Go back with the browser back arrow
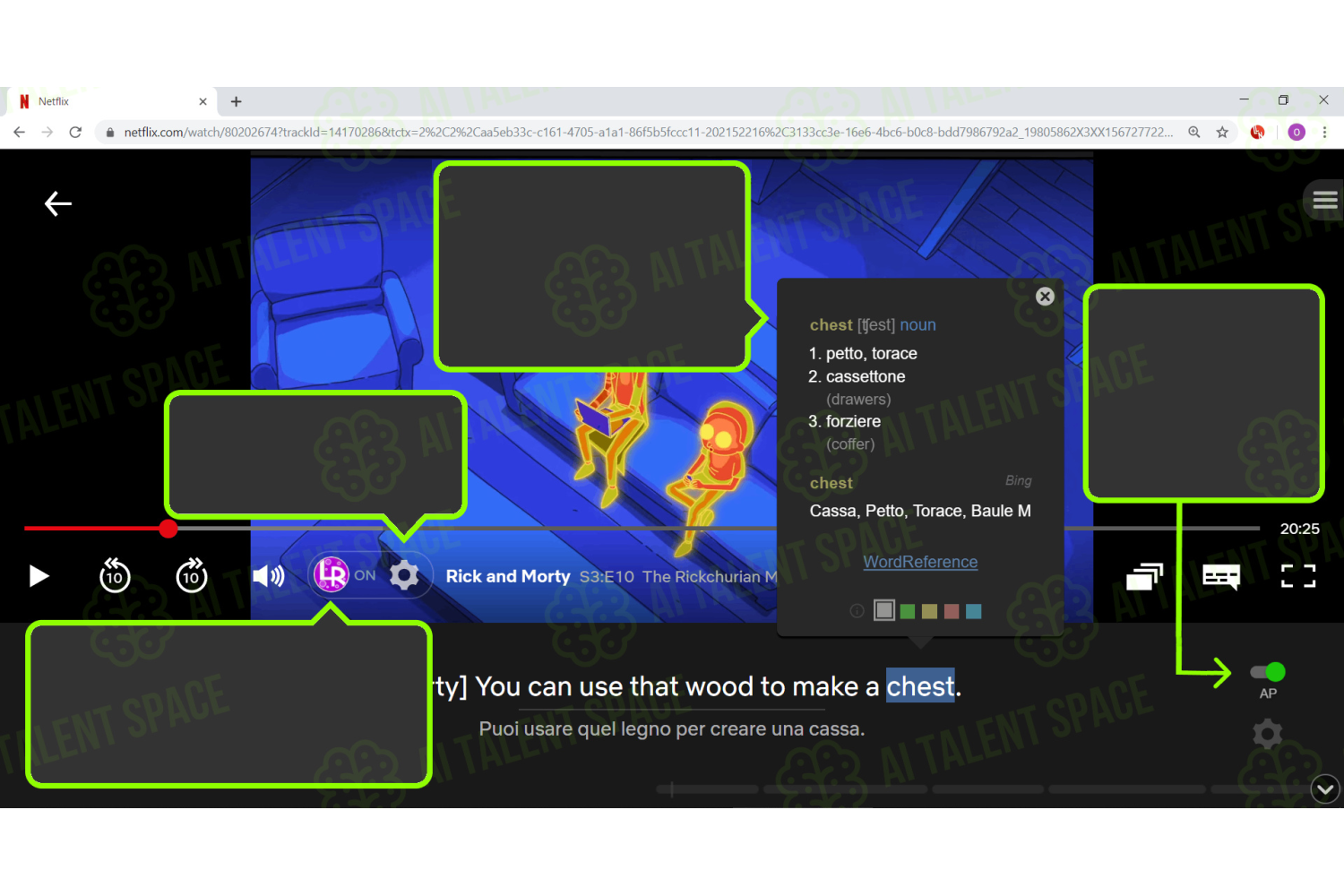The width and height of the screenshot is (1344, 896). [x=20, y=132]
